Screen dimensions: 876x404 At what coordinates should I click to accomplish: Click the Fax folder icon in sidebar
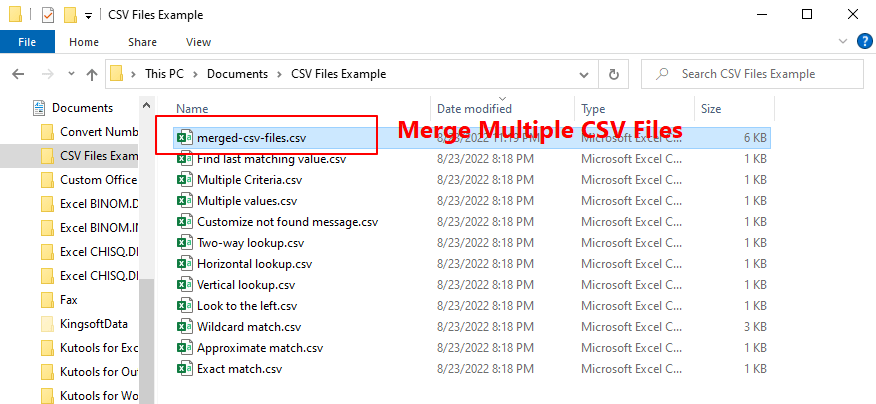(46, 299)
